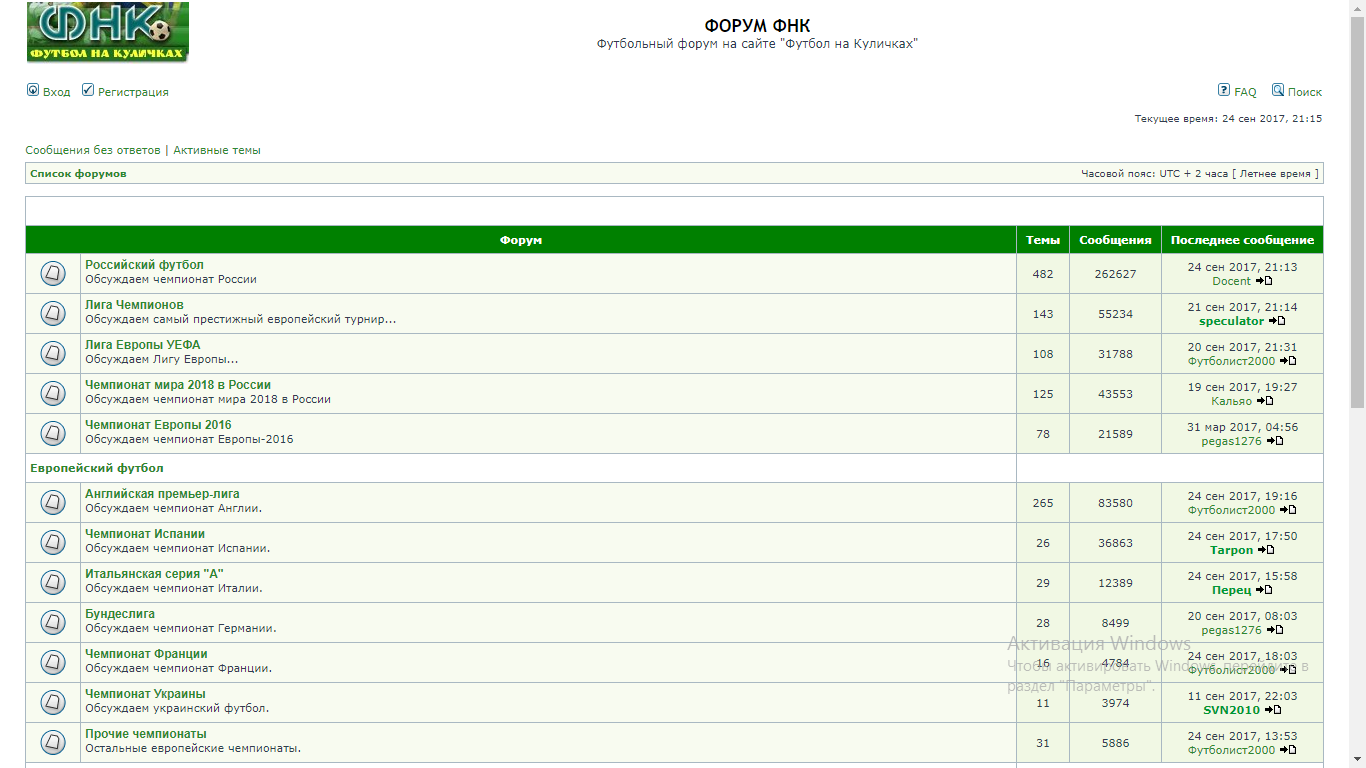The image size is (1366, 768).
Task: View latest post icon next to Перец
Action: pos(1264,590)
